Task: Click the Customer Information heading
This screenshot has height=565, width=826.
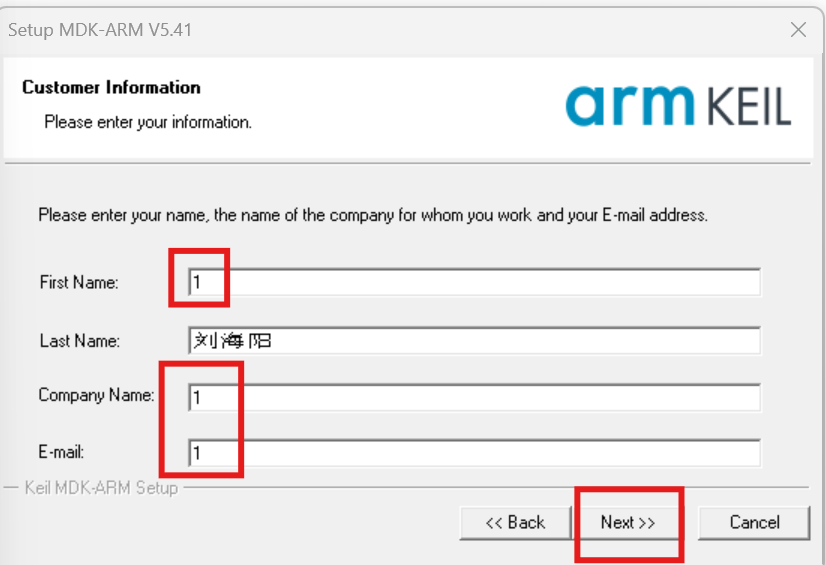Action: click(x=111, y=87)
